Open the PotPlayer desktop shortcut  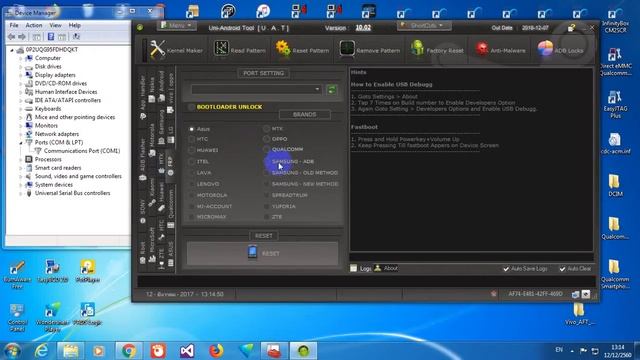click(x=88, y=271)
